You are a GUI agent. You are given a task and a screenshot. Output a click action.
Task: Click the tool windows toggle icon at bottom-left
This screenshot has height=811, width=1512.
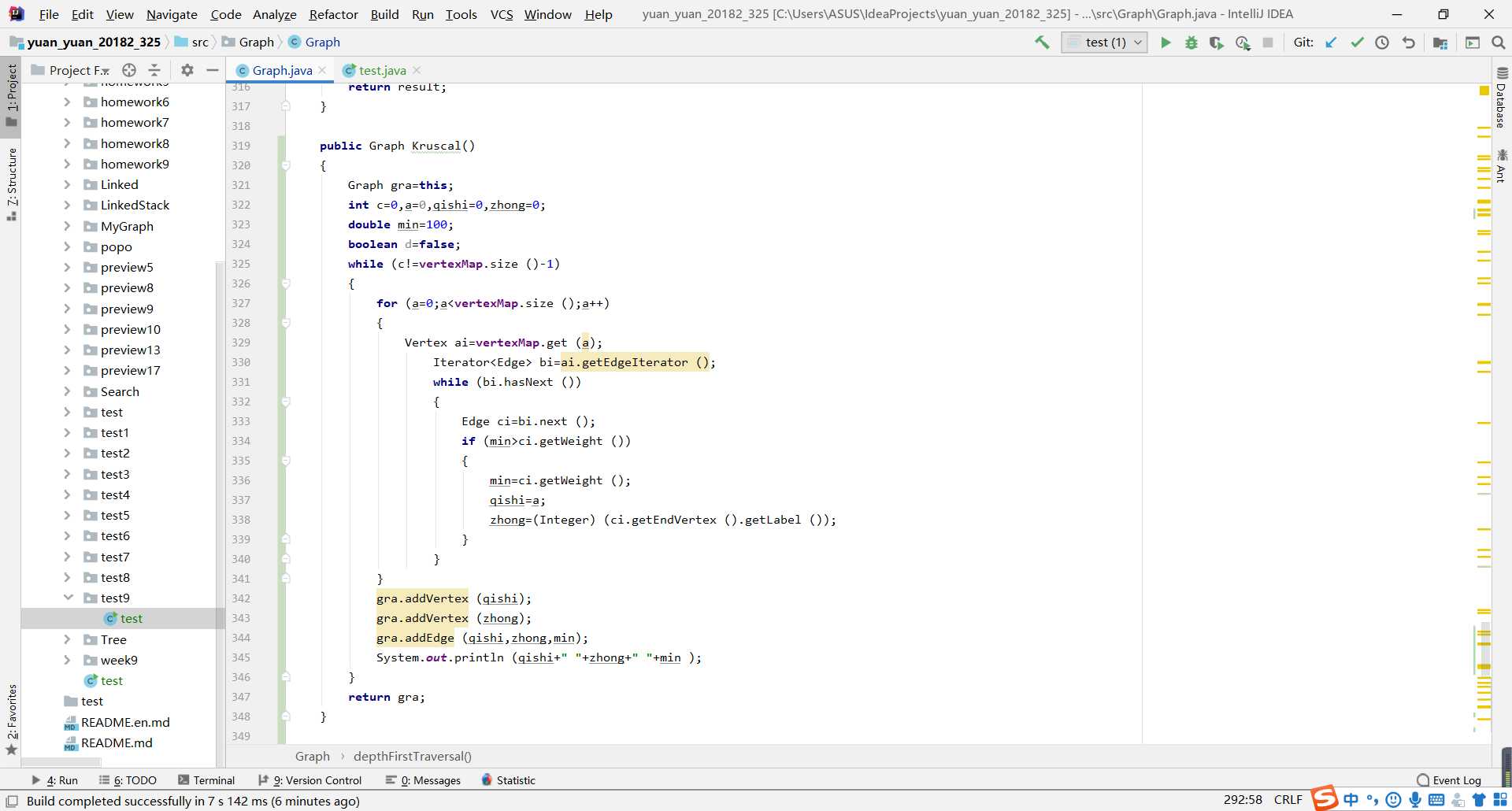point(11,801)
